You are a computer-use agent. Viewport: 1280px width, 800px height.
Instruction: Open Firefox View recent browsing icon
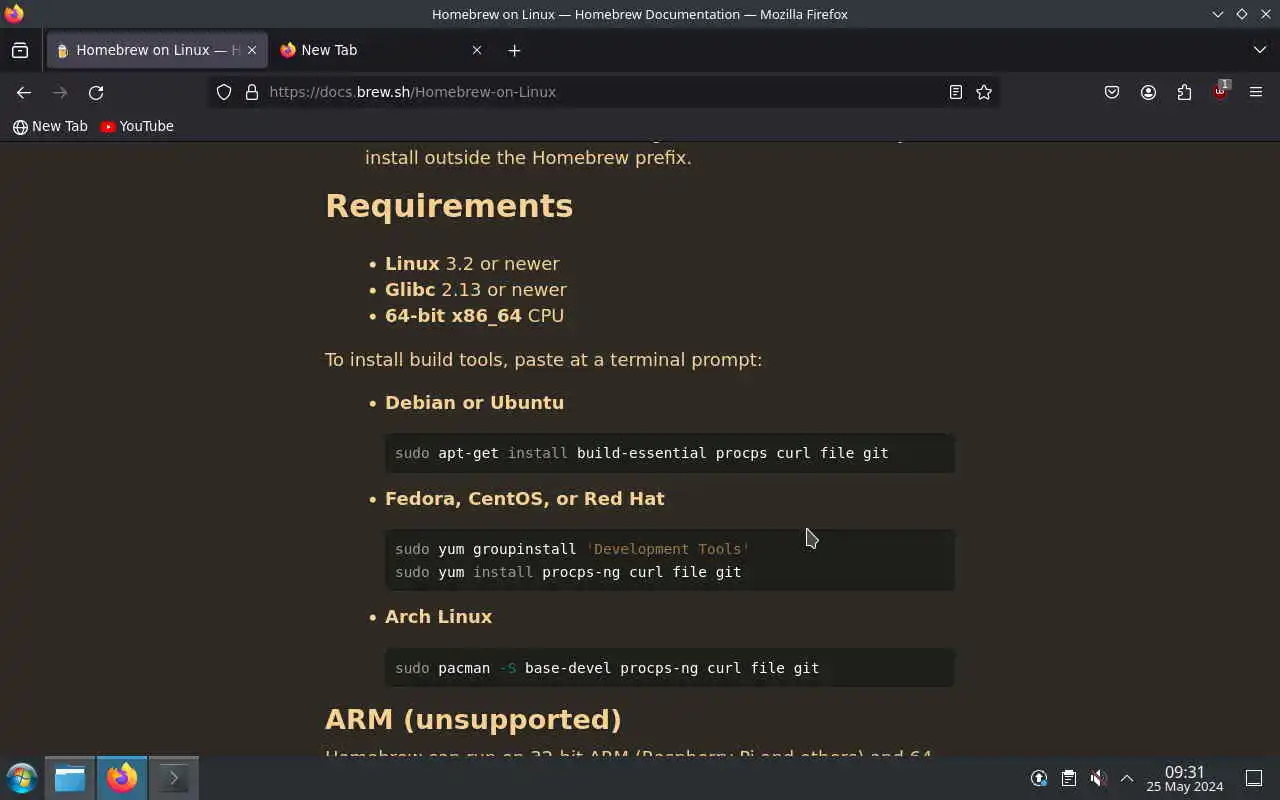tap(20, 50)
